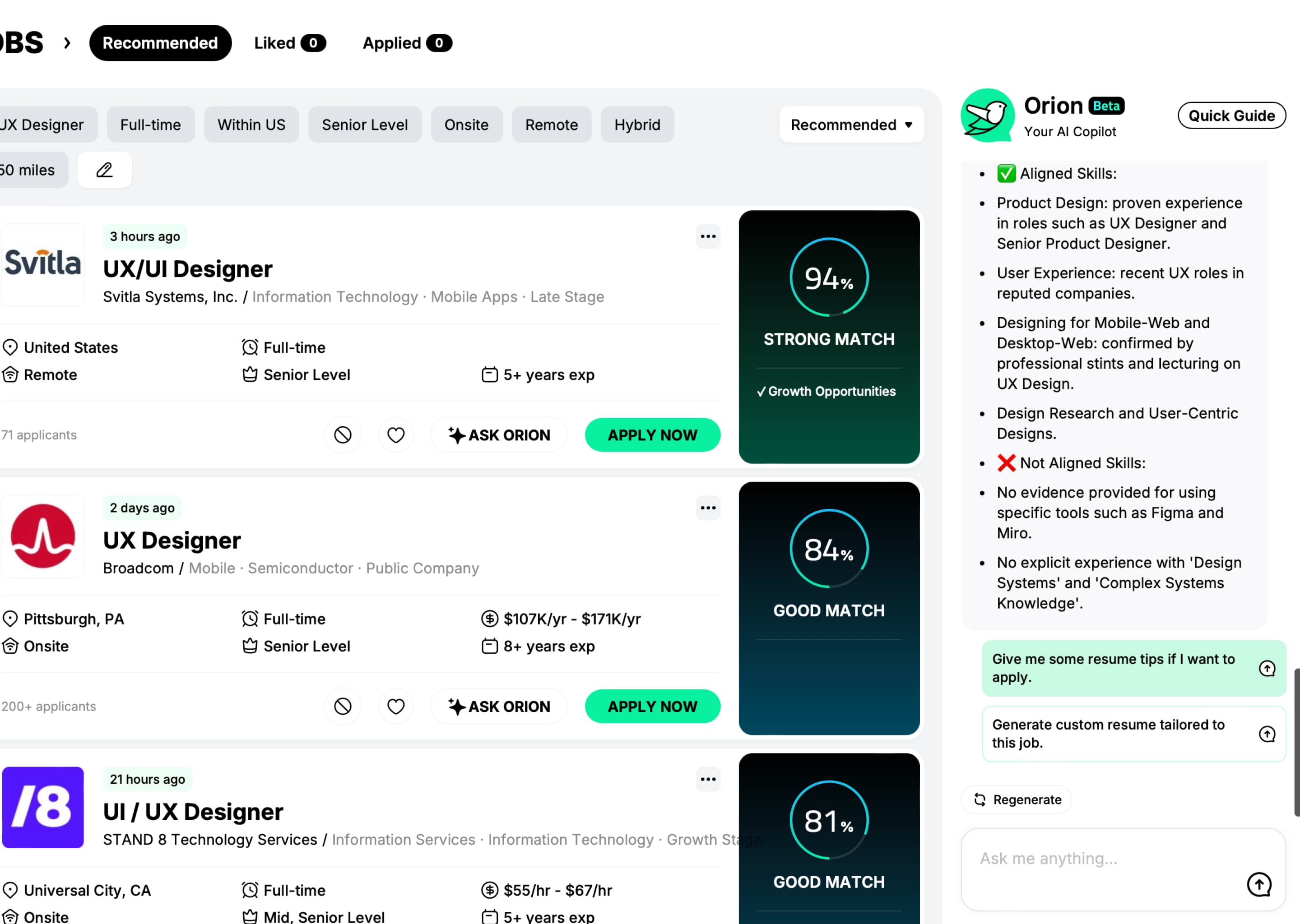This screenshot has width=1300, height=924.
Task: Click the Full-time filter chip
Action: pos(151,125)
